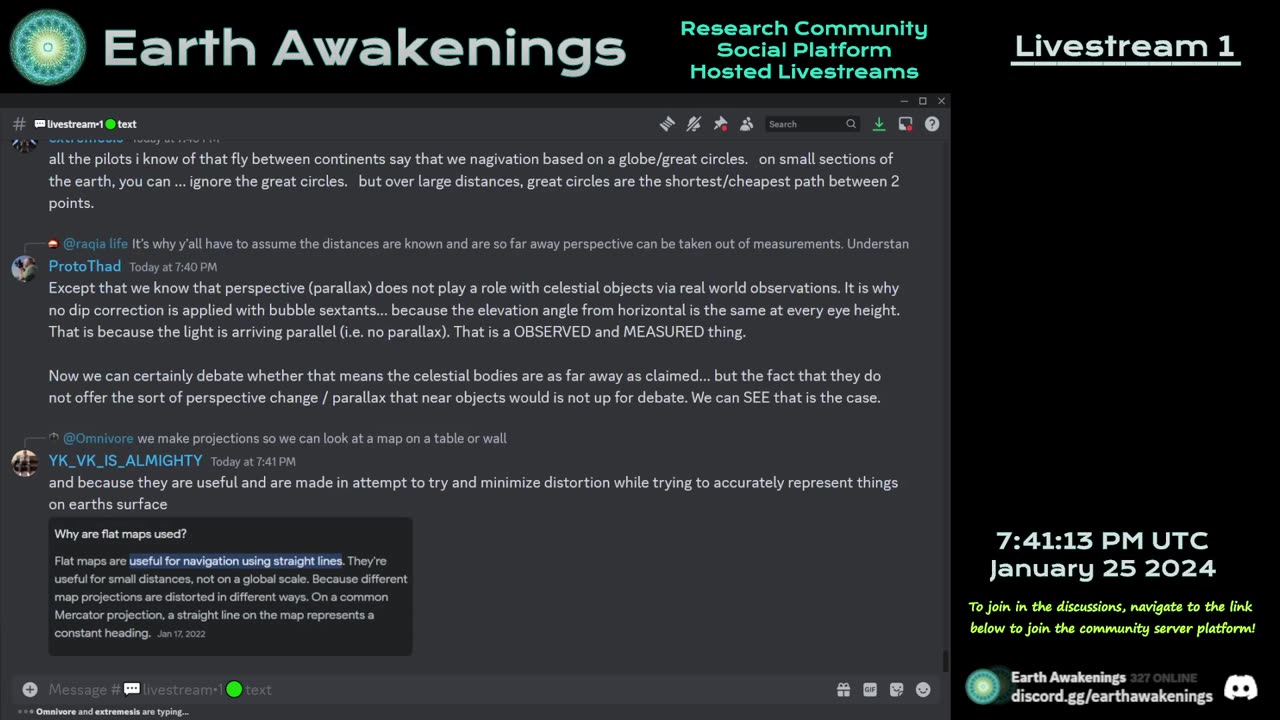Click the @Omnivore reply reference
Viewport: 1280px width, 720px height.
click(x=98, y=438)
